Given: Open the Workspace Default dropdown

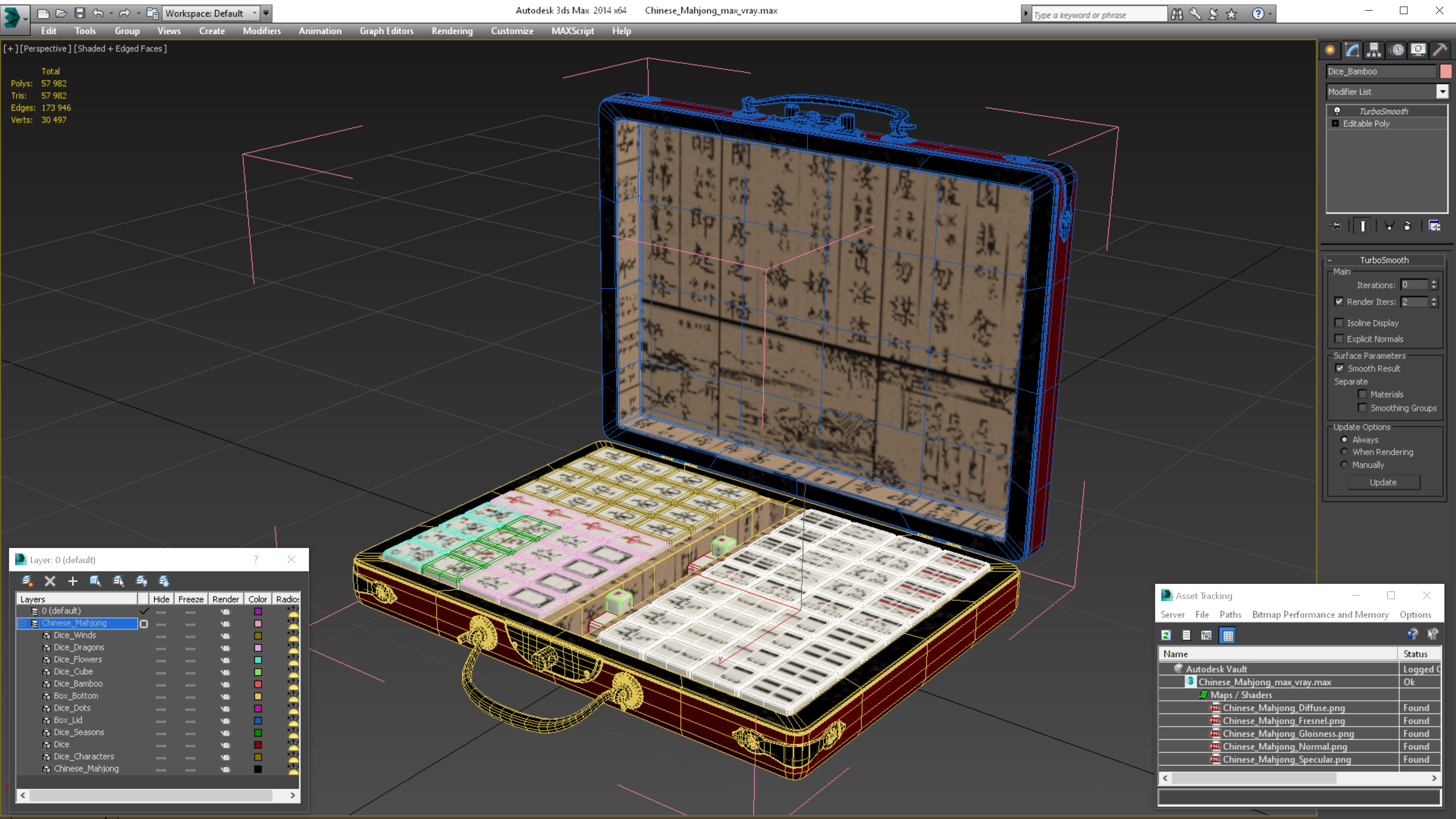Looking at the screenshot, I should (211, 13).
